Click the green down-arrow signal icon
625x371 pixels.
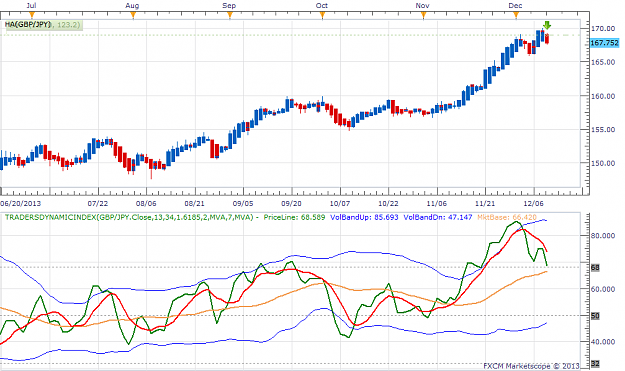547,25
